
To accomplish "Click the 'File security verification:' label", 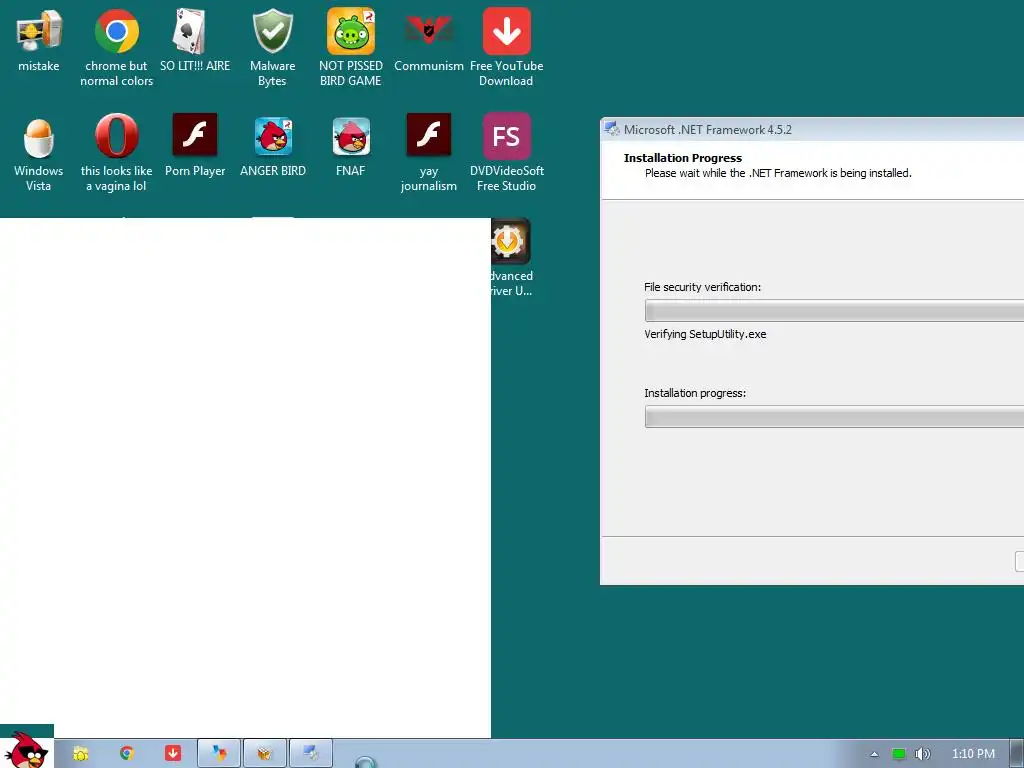I will (x=702, y=287).
